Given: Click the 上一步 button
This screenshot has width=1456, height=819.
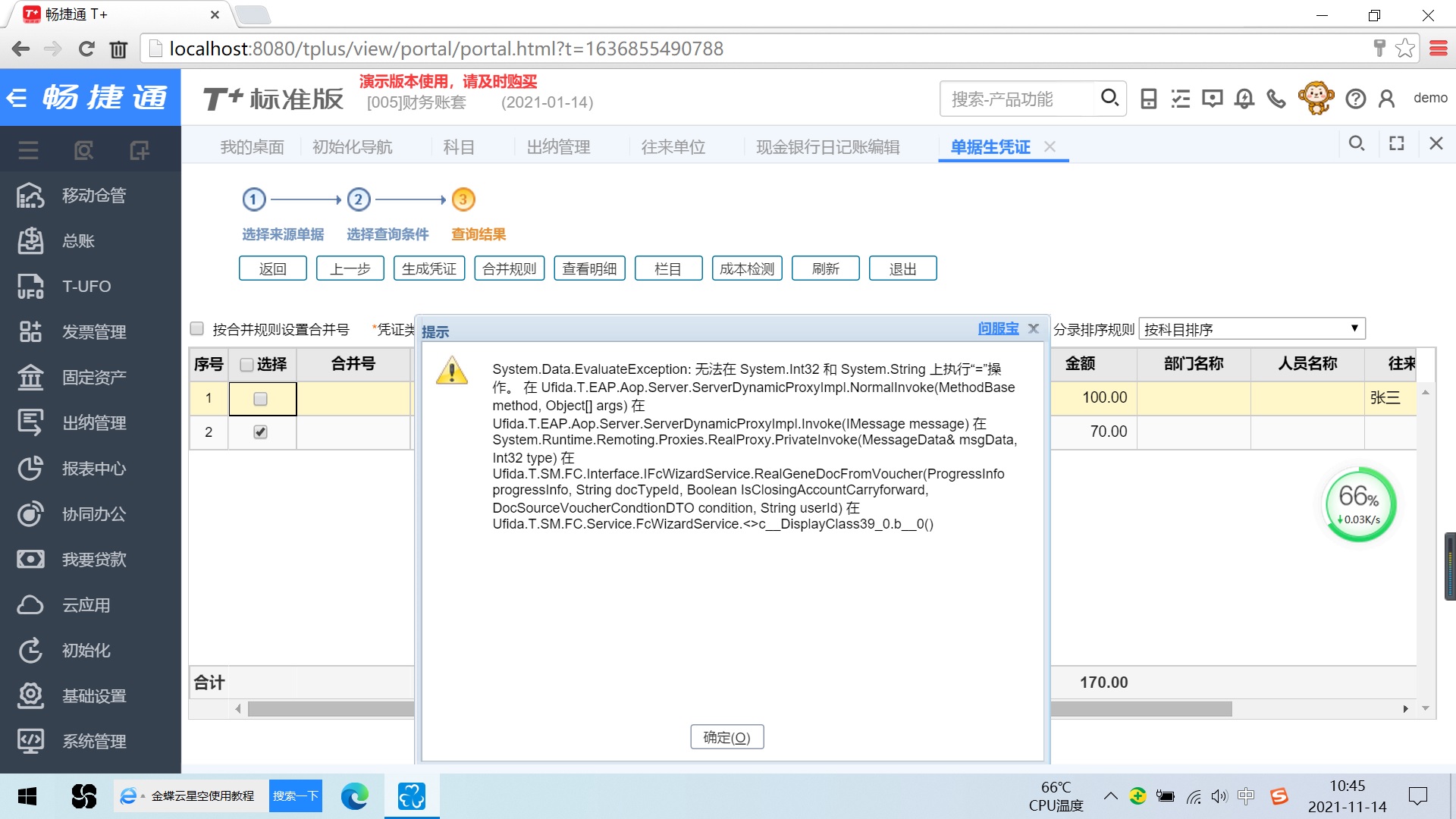Looking at the screenshot, I should 350,268.
